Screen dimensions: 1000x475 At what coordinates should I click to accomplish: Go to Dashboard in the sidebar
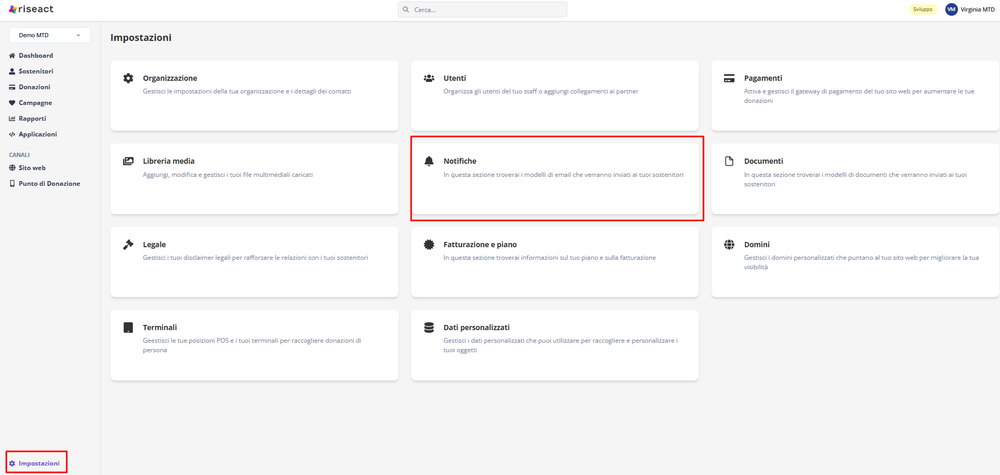pyautogui.click(x=35, y=56)
